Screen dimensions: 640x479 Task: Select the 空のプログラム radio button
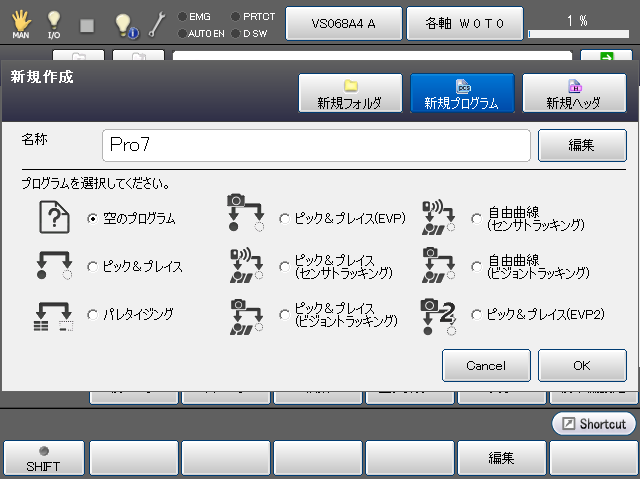click(x=93, y=218)
